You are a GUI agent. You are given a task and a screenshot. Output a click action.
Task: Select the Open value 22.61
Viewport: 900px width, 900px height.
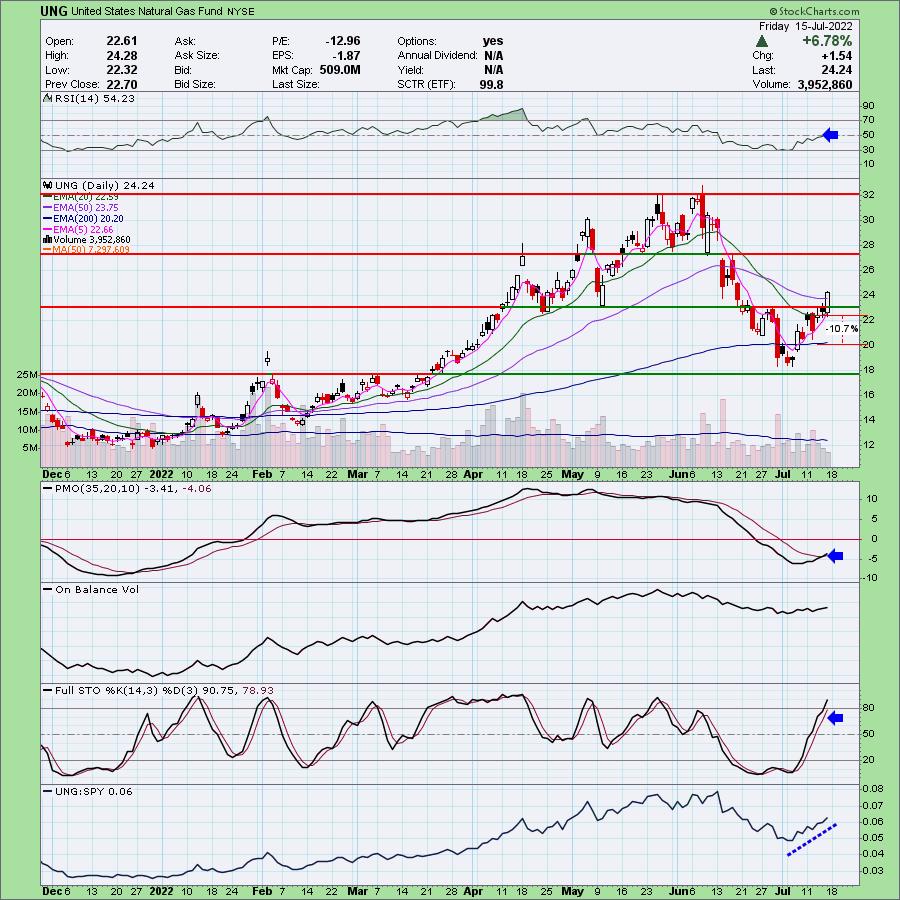click(x=122, y=41)
